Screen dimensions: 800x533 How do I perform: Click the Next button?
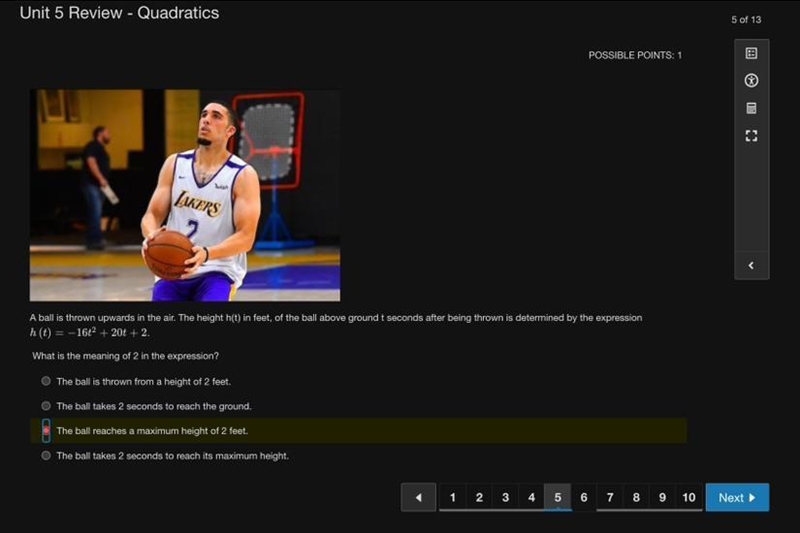(x=737, y=497)
